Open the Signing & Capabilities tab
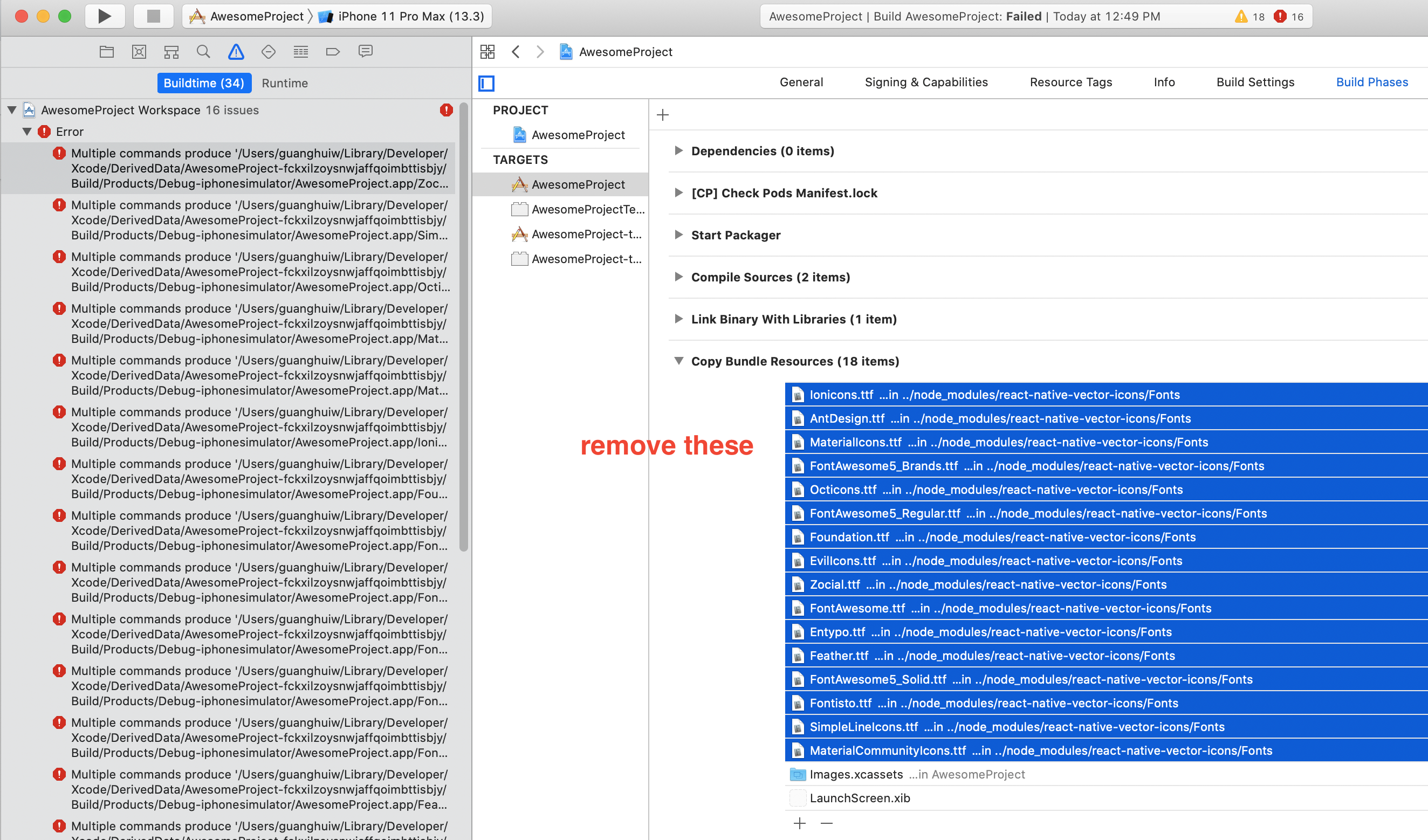 point(925,82)
